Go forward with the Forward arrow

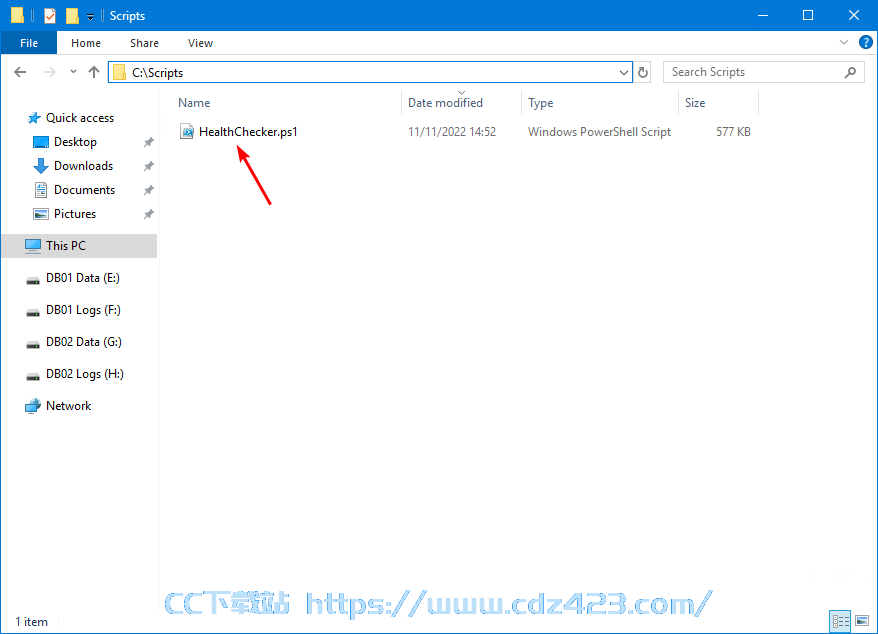click(x=50, y=72)
